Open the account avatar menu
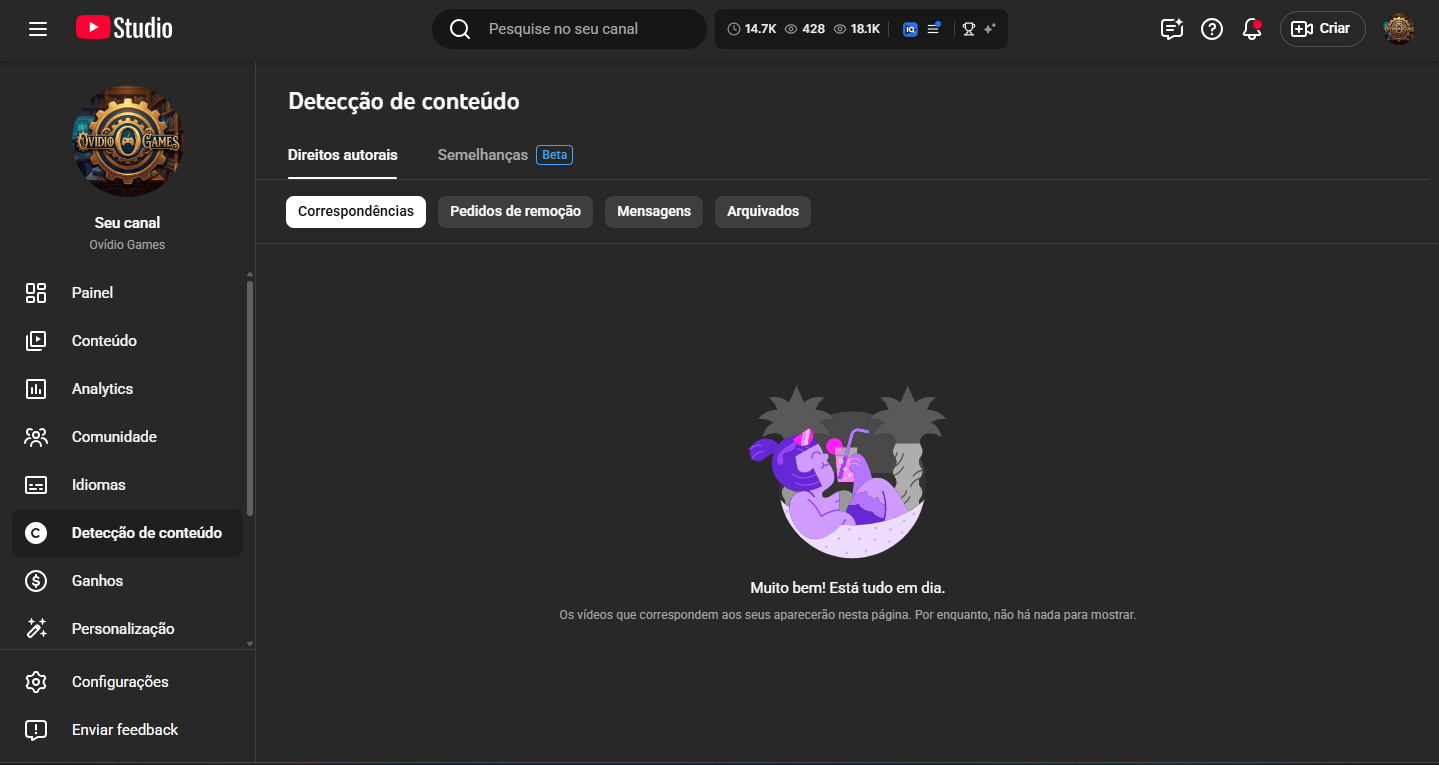 1399,29
